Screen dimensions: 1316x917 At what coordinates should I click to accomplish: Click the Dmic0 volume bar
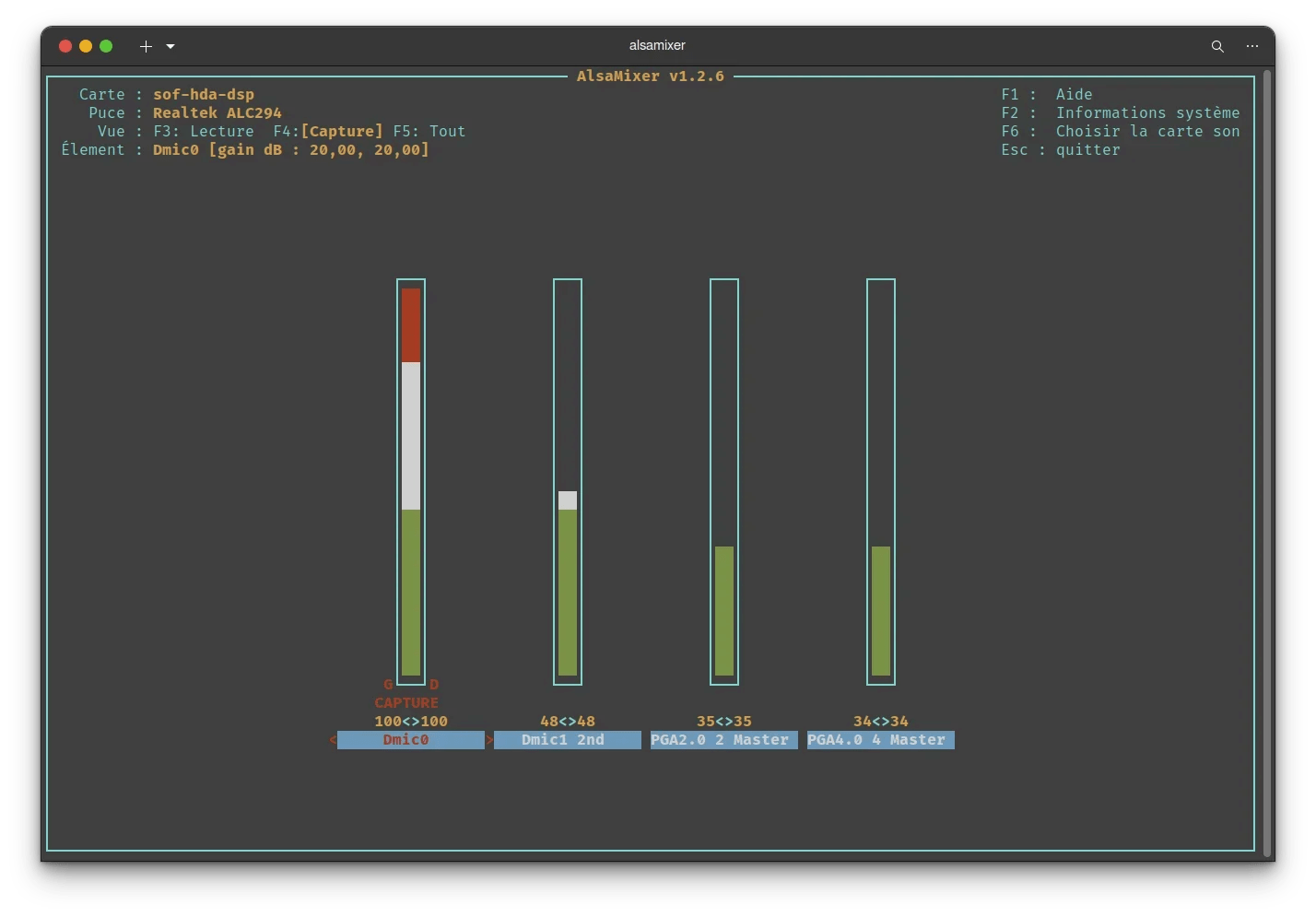(411, 482)
